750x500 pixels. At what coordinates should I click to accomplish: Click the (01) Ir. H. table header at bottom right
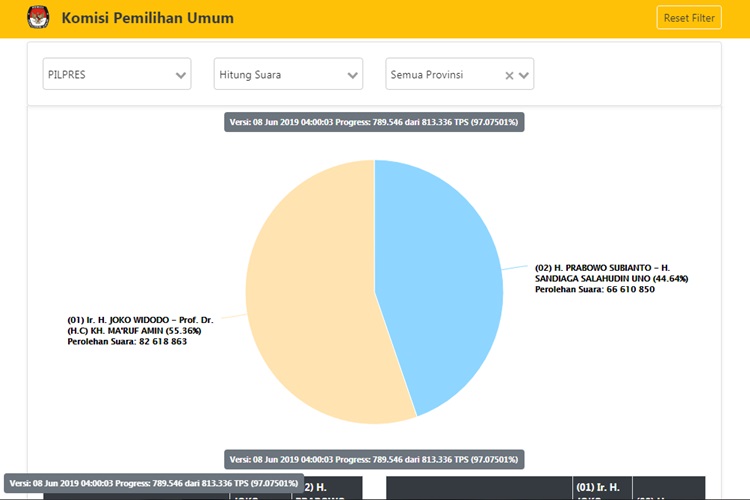(x=602, y=488)
